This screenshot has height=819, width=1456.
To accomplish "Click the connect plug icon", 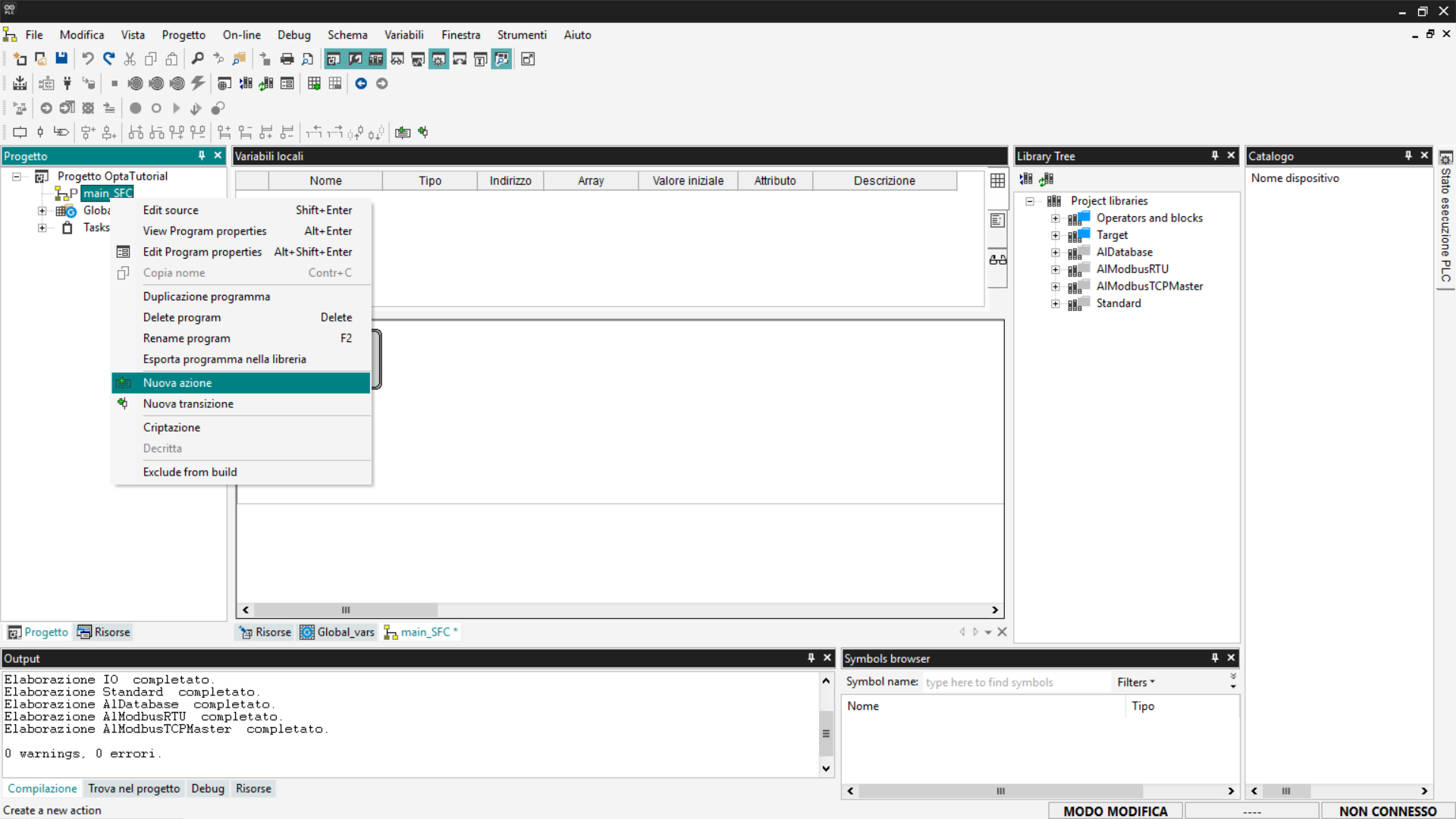I will coord(67,83).
